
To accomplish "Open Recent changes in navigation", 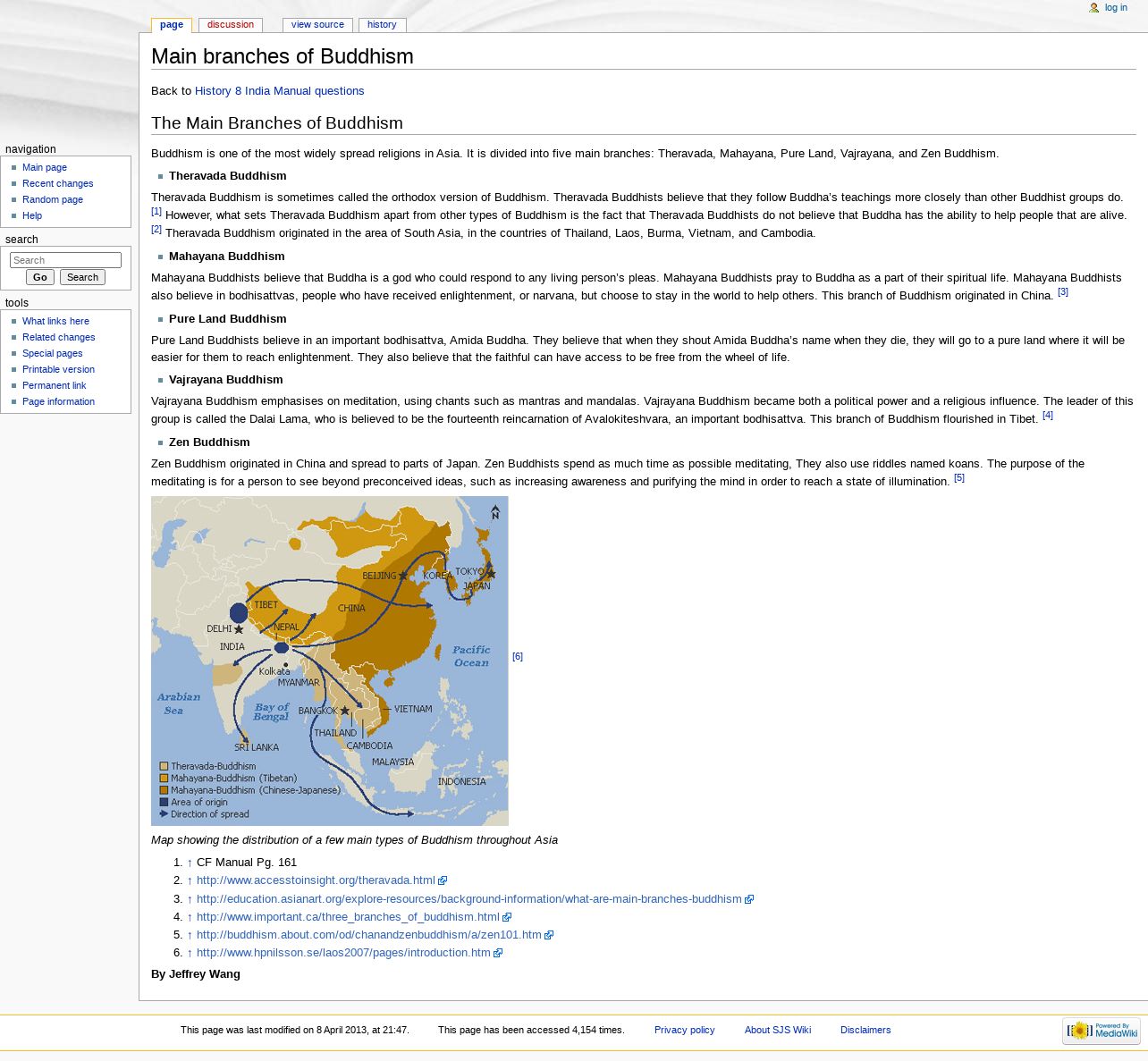I will click(58, 183).
